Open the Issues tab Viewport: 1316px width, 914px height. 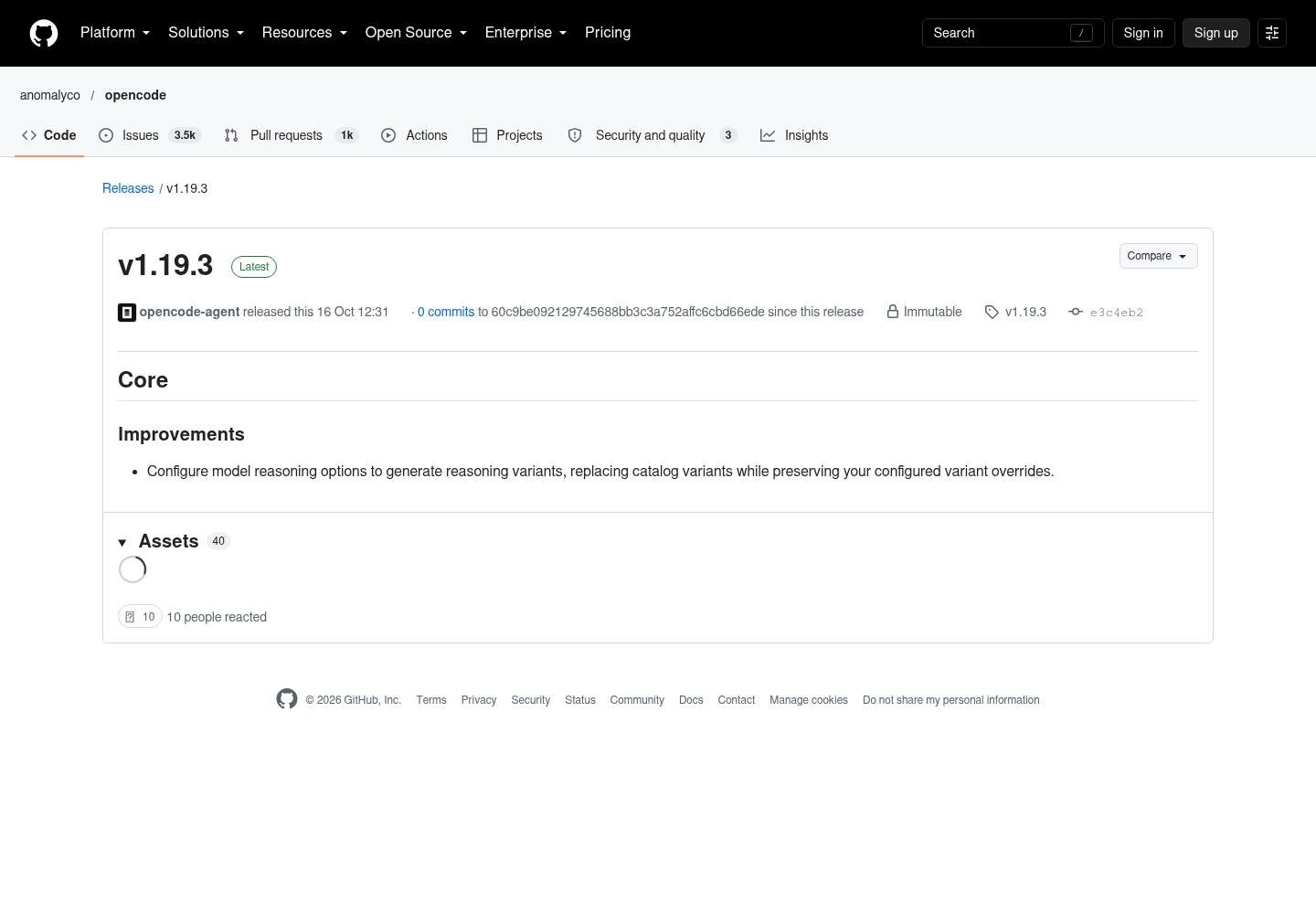150,135
